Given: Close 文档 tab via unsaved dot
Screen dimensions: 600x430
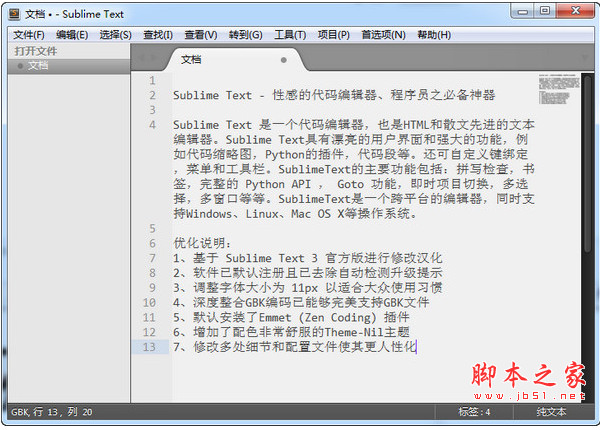Looking at the screenshot, I should (284, 60).
